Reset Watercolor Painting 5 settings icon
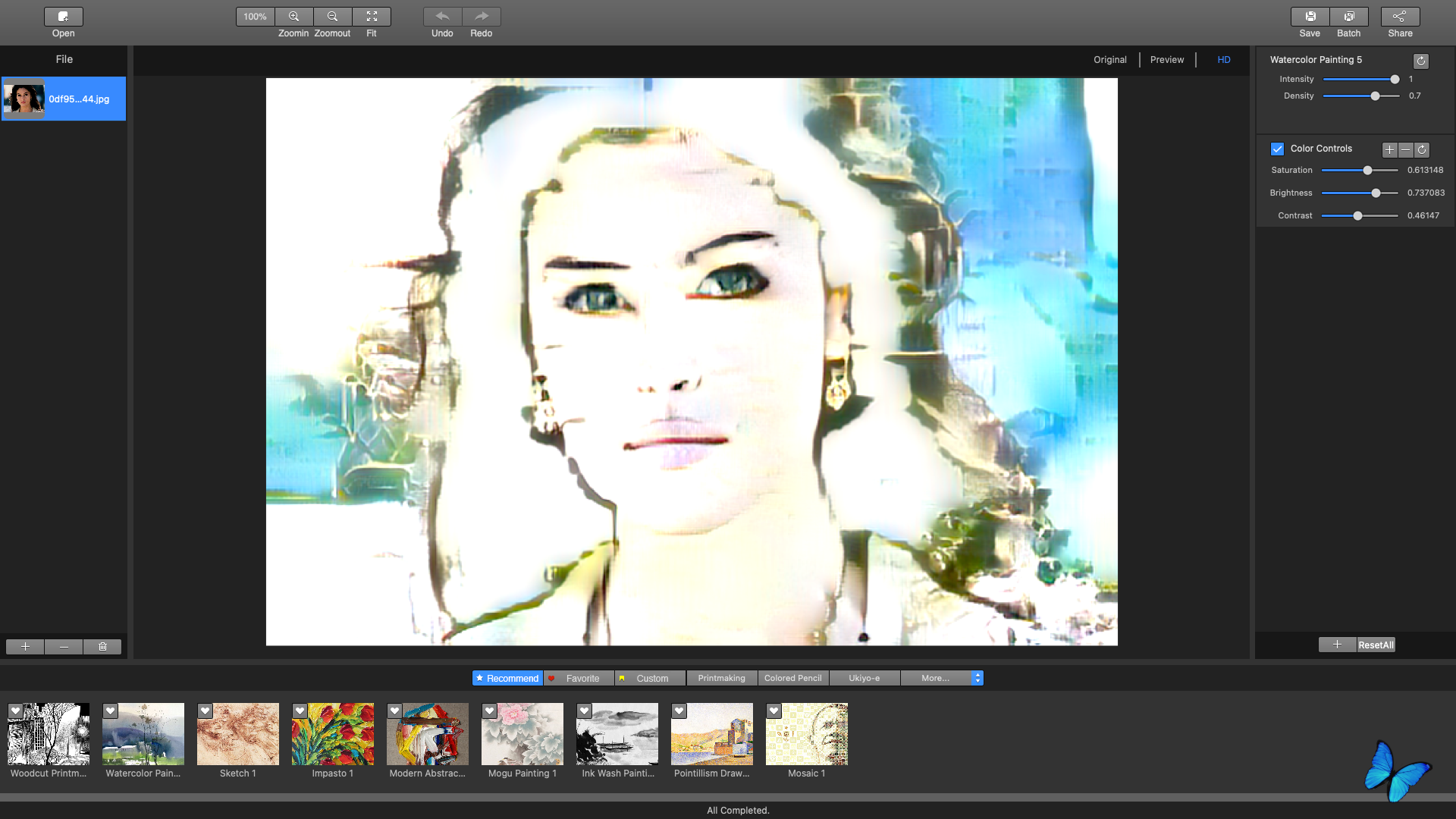This screenshot has height=819, width=1456. (x=1421, y=61)
